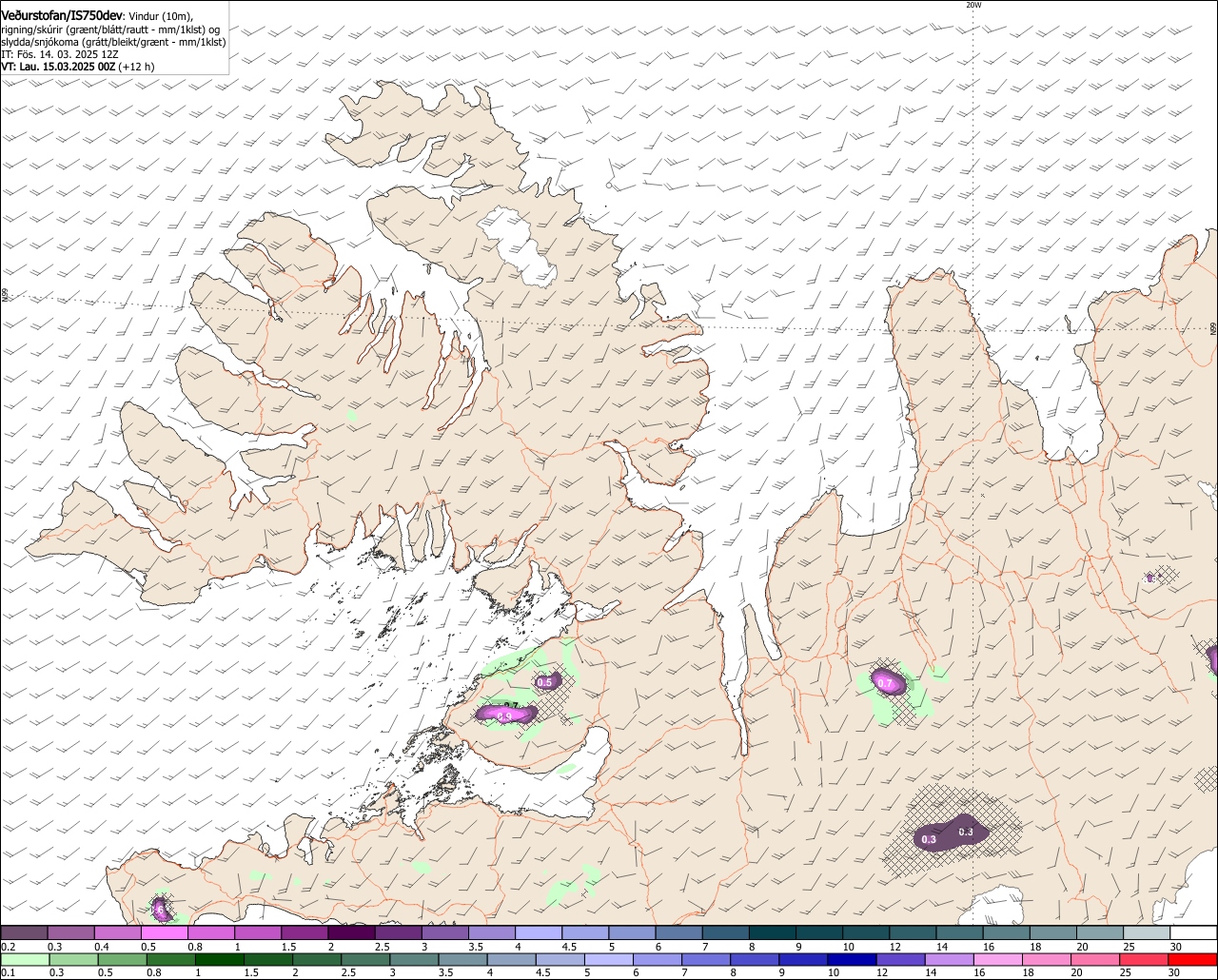Click the 'N99' label on the left edge
This screenshot has height=980, width=1218.
tap(4, 296)
